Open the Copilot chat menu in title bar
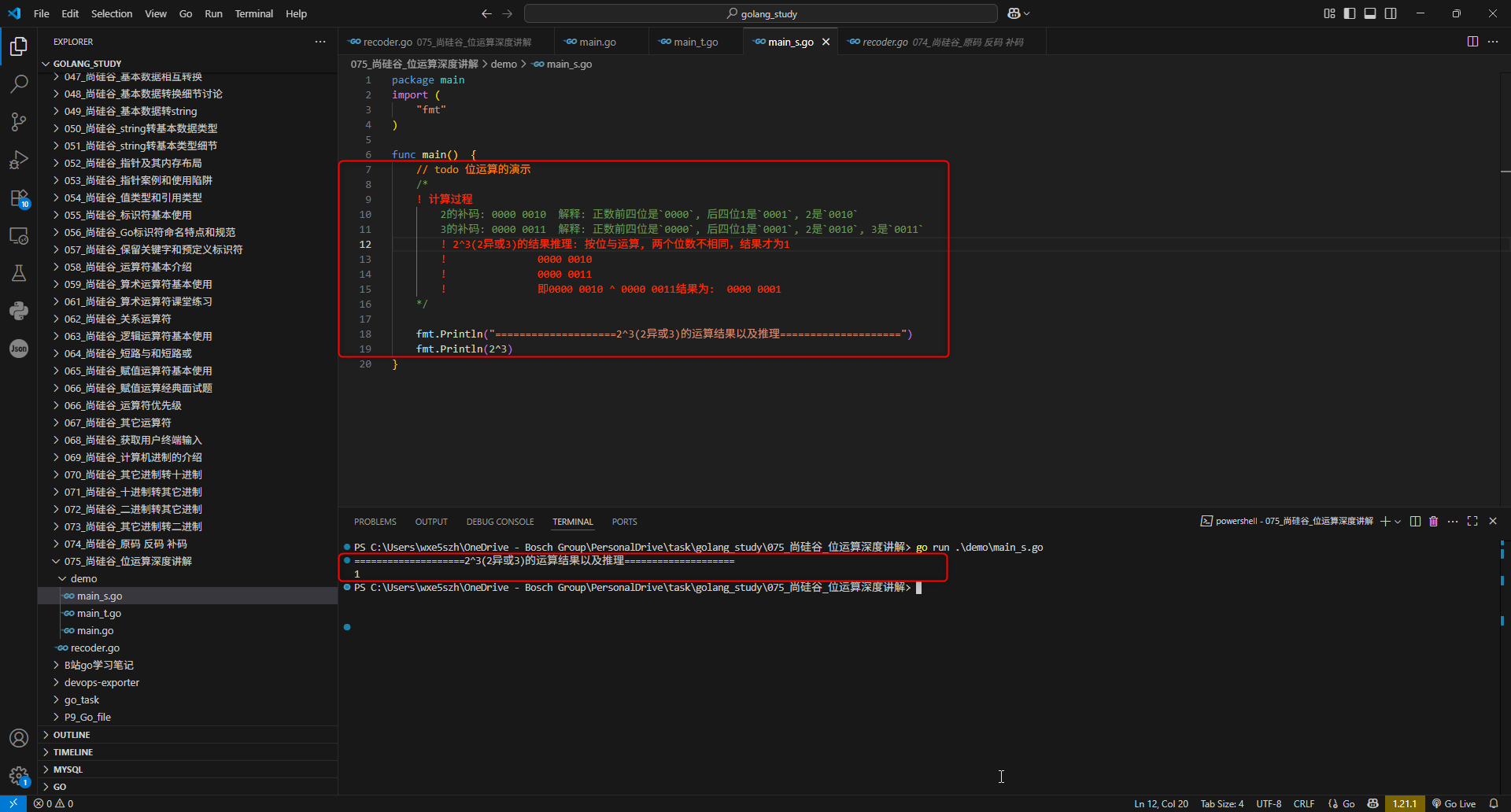The image size is (1511, 812). click(x=1018, y=13)
